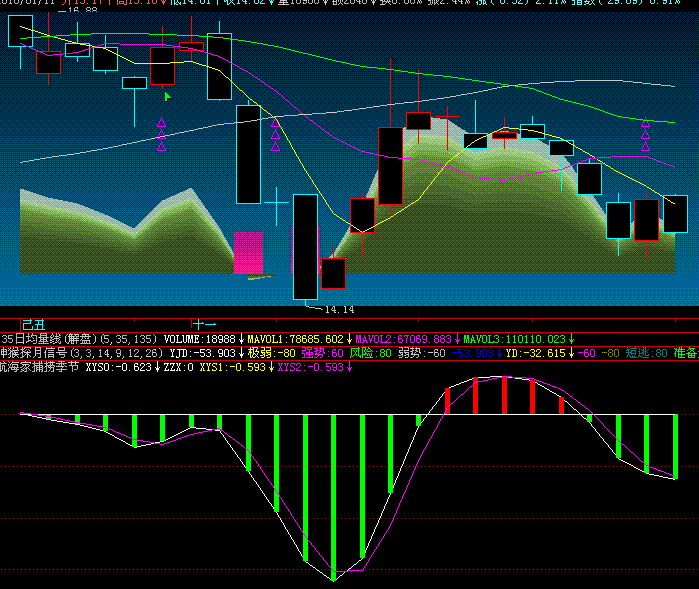Screen dimensions: 699x589
Task: Click the 强势:60 indicator label
Action: point(322,352)
